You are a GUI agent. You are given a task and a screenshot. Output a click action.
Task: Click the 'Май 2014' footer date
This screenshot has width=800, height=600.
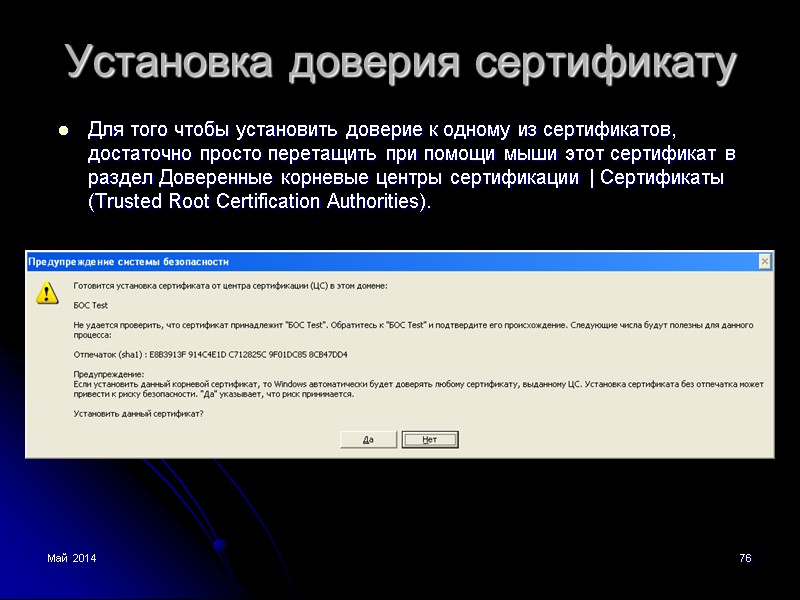71,558
